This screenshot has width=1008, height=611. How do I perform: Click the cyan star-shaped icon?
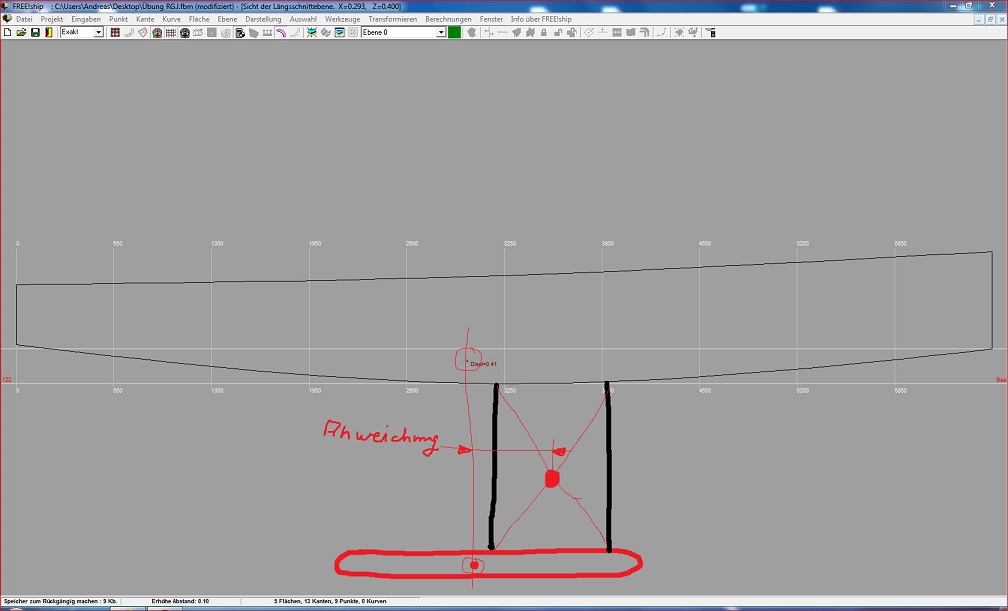pyautogui.click(x=312, y=33)
